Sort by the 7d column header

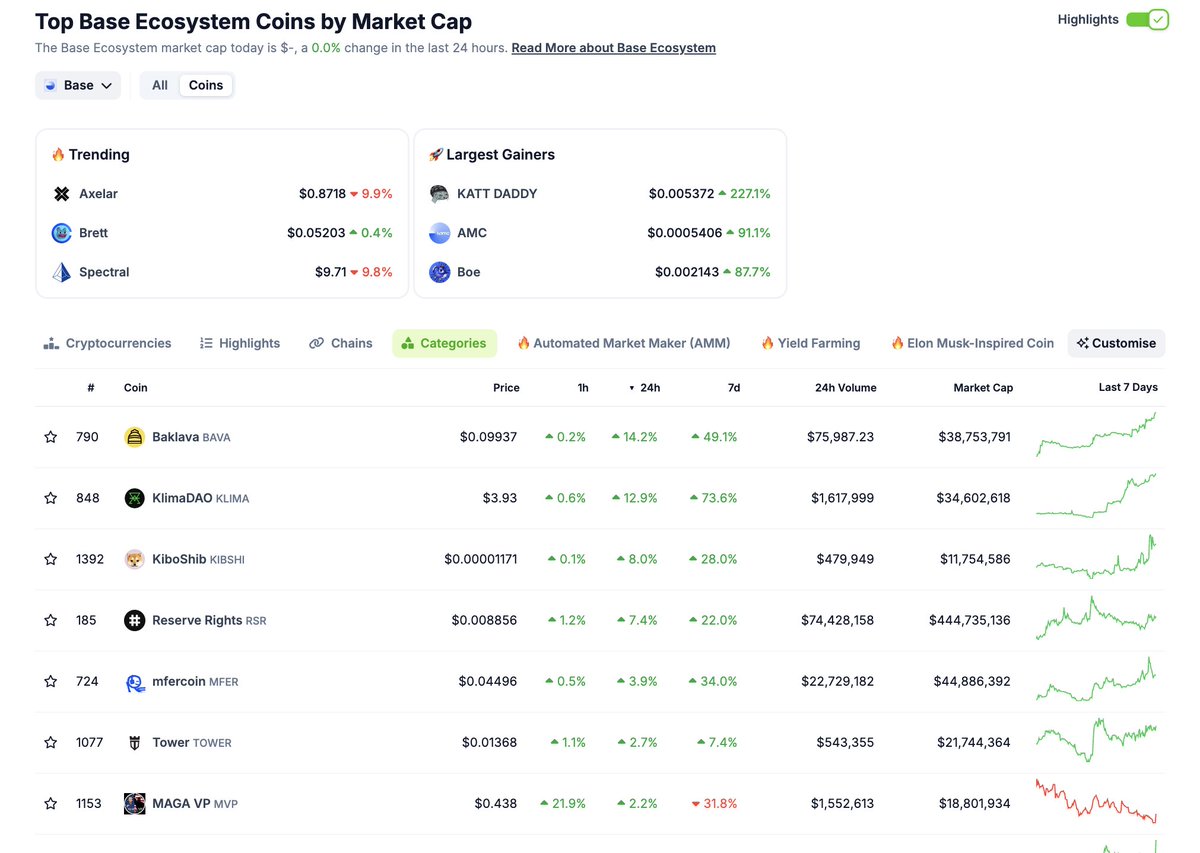(x=734, y=388)
